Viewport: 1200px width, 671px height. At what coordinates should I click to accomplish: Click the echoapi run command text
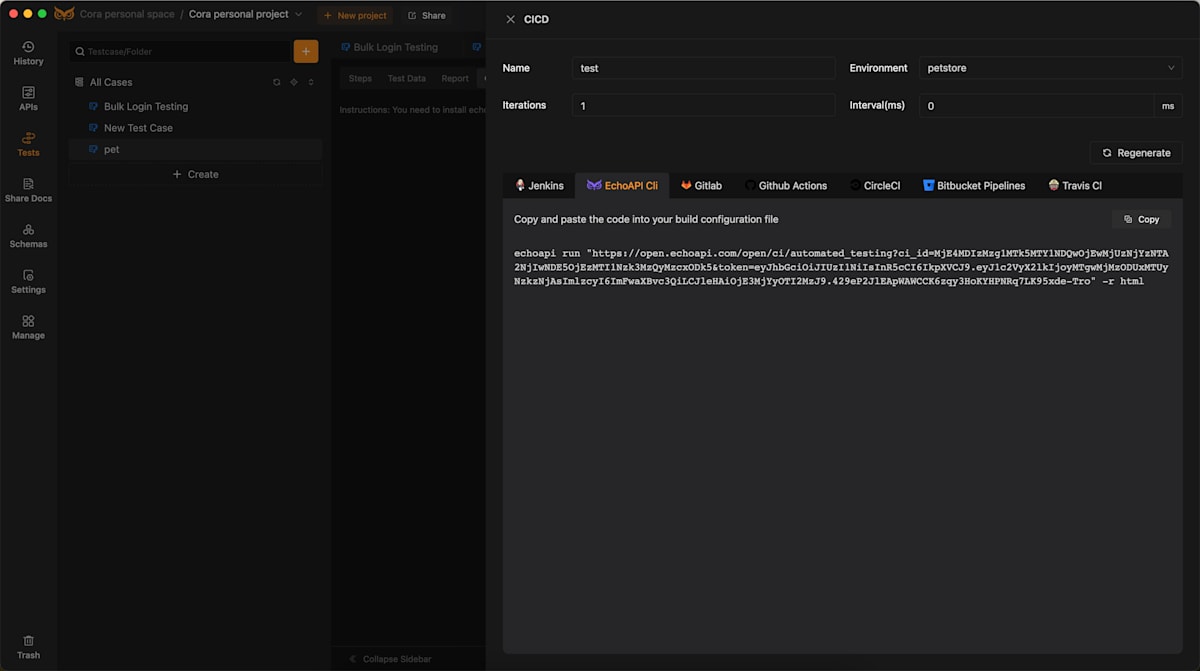(x=841, y=267)
